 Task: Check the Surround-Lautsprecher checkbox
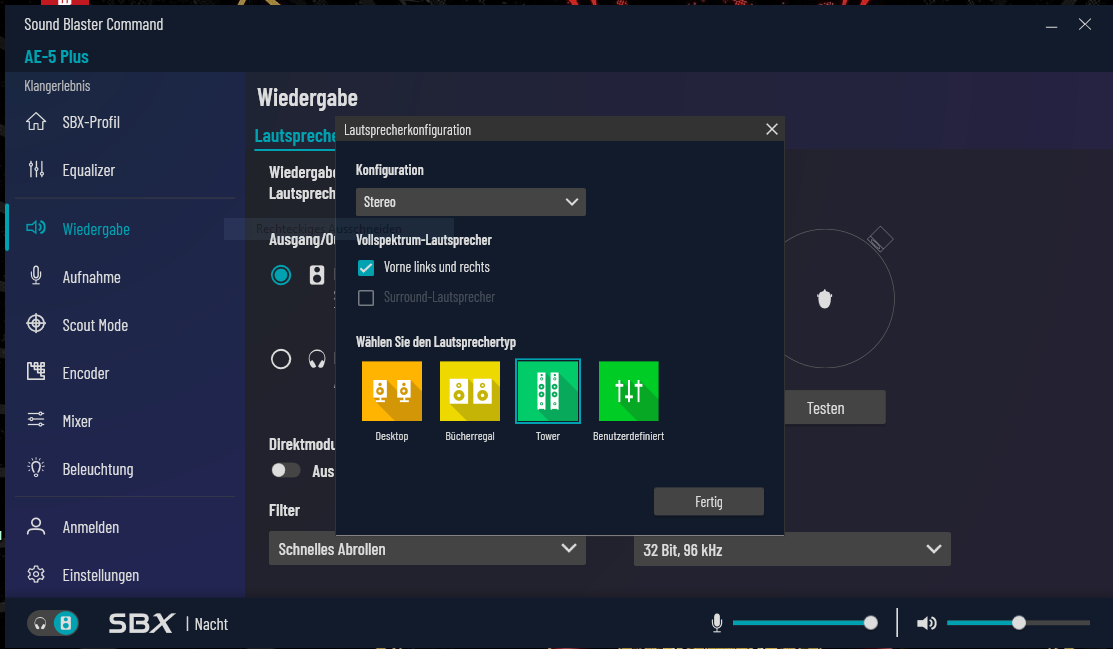(x=366, y=298)
